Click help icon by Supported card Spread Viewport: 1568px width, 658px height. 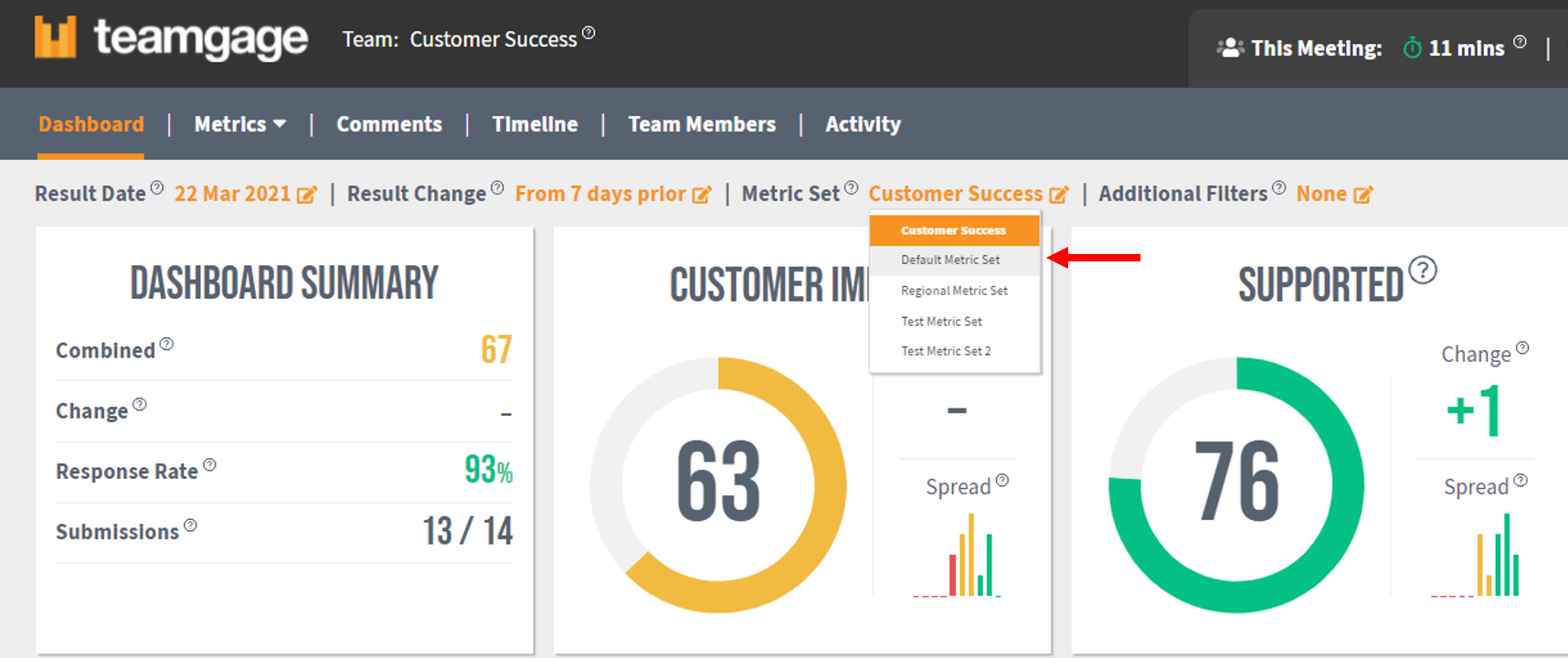click(1520, 481)
